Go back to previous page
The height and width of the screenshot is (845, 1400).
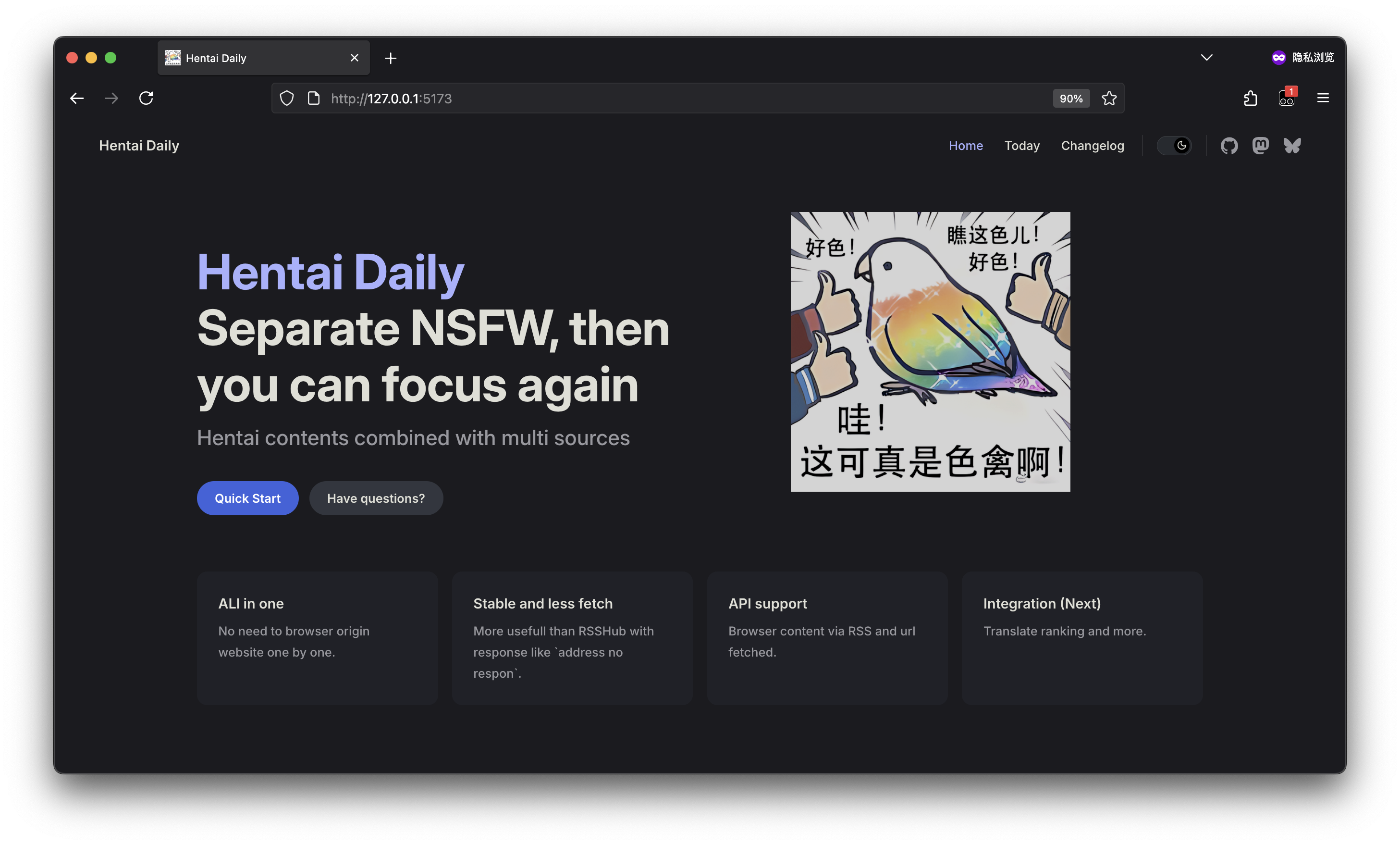pyautogui.click(x=77, y=99)
